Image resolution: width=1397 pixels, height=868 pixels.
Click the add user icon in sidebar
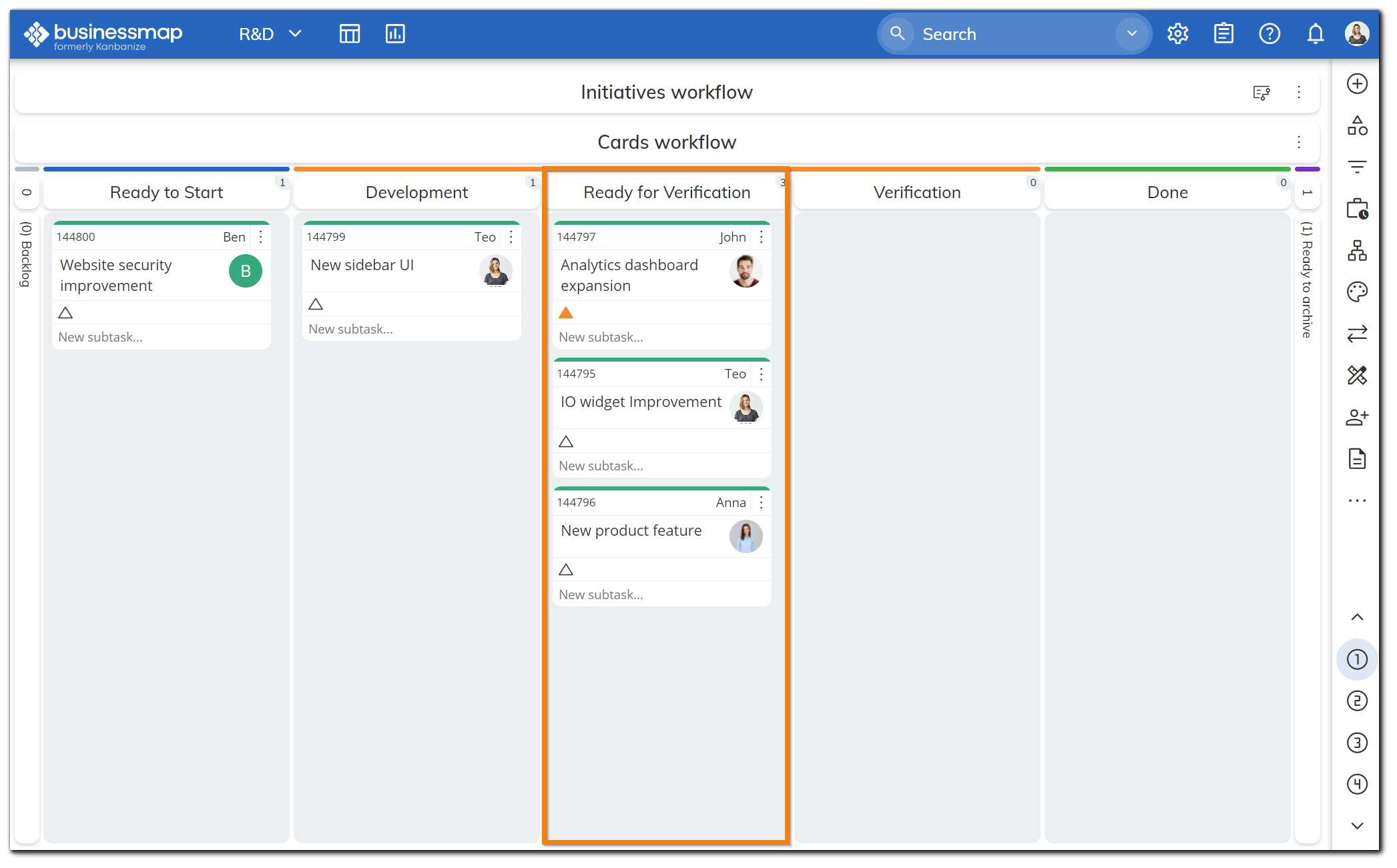[1357, 418]
